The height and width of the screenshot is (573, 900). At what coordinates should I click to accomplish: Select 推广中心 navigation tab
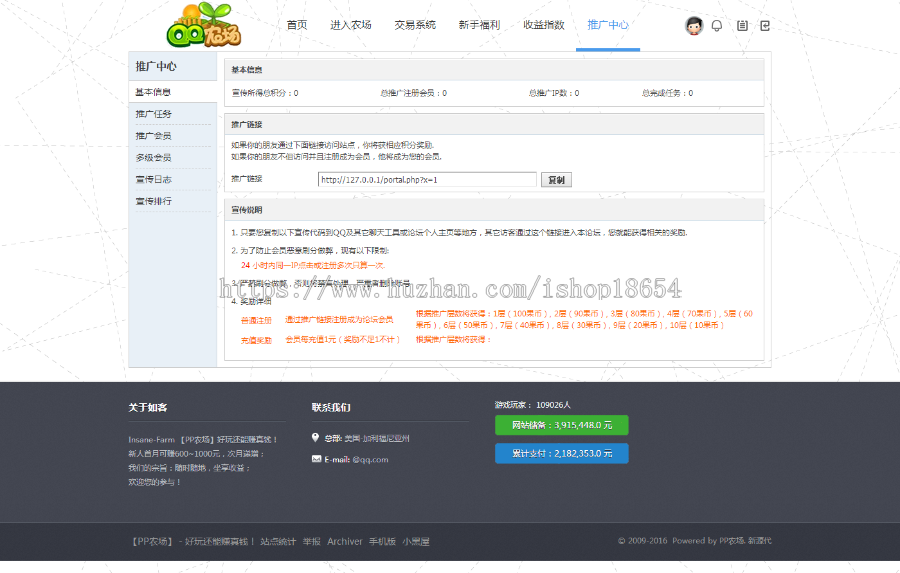tap(608, 25)
